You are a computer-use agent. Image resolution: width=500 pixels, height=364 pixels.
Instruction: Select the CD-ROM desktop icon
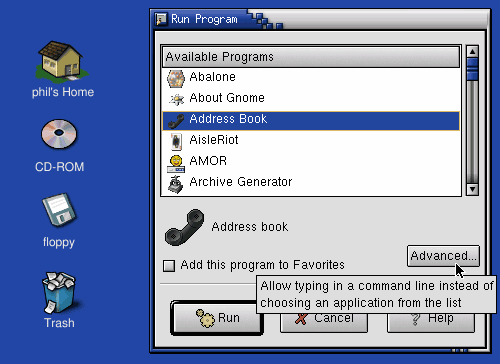point(59,134)
